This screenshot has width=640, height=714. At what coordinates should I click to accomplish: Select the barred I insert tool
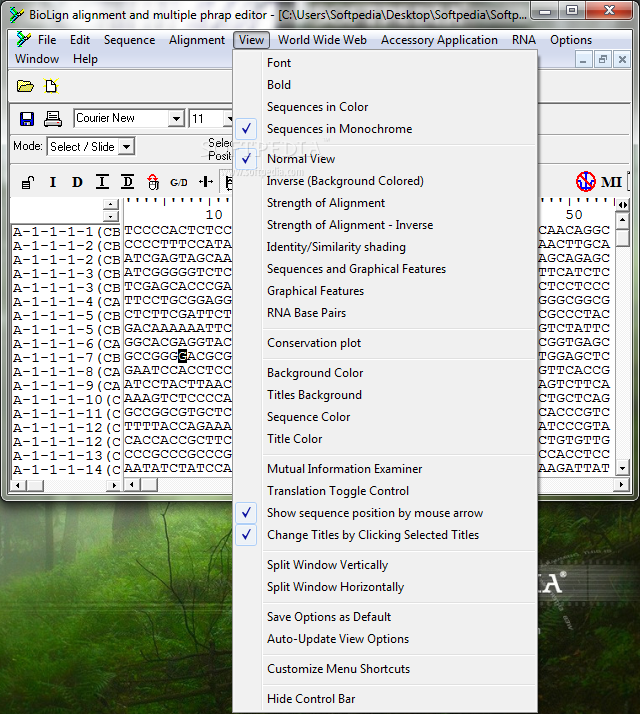102,182
